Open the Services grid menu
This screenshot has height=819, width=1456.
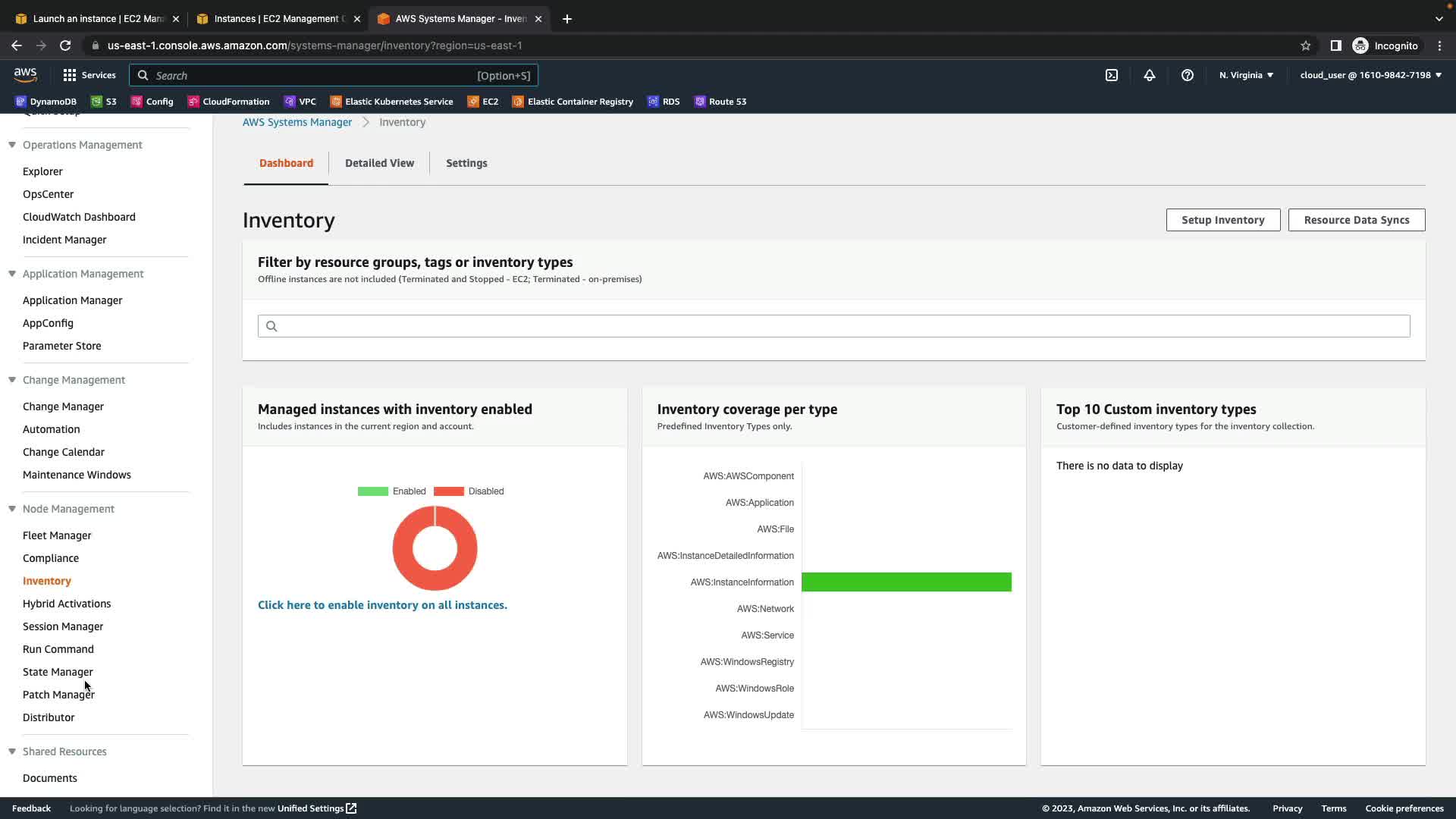click(89, 75)
